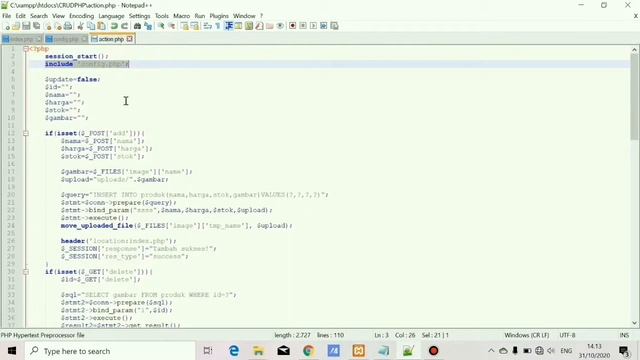Open the Macro menu
The height and width of the screenshot is (360, 640).
click(x=181, y=16)
